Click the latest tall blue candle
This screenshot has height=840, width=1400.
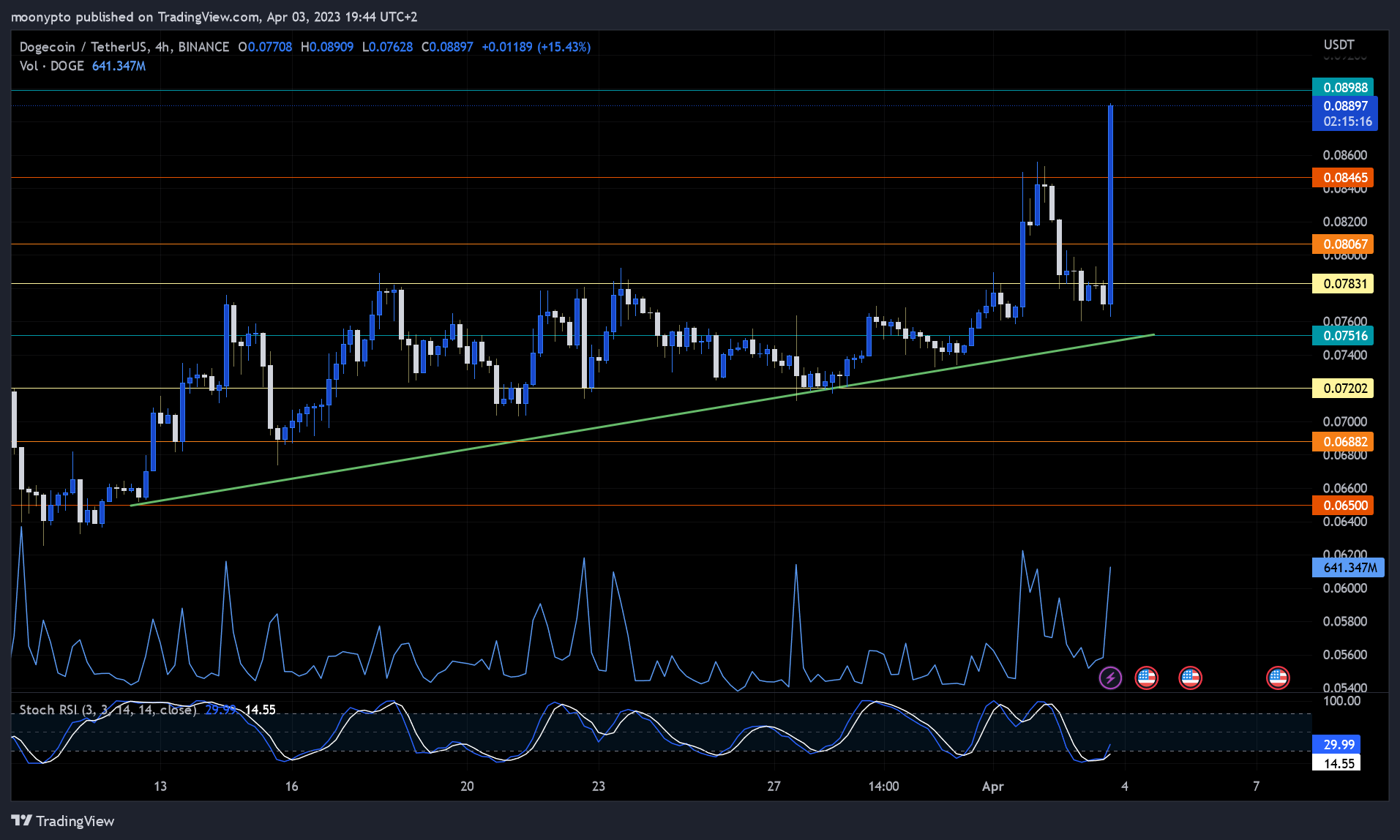point(1110,205)
